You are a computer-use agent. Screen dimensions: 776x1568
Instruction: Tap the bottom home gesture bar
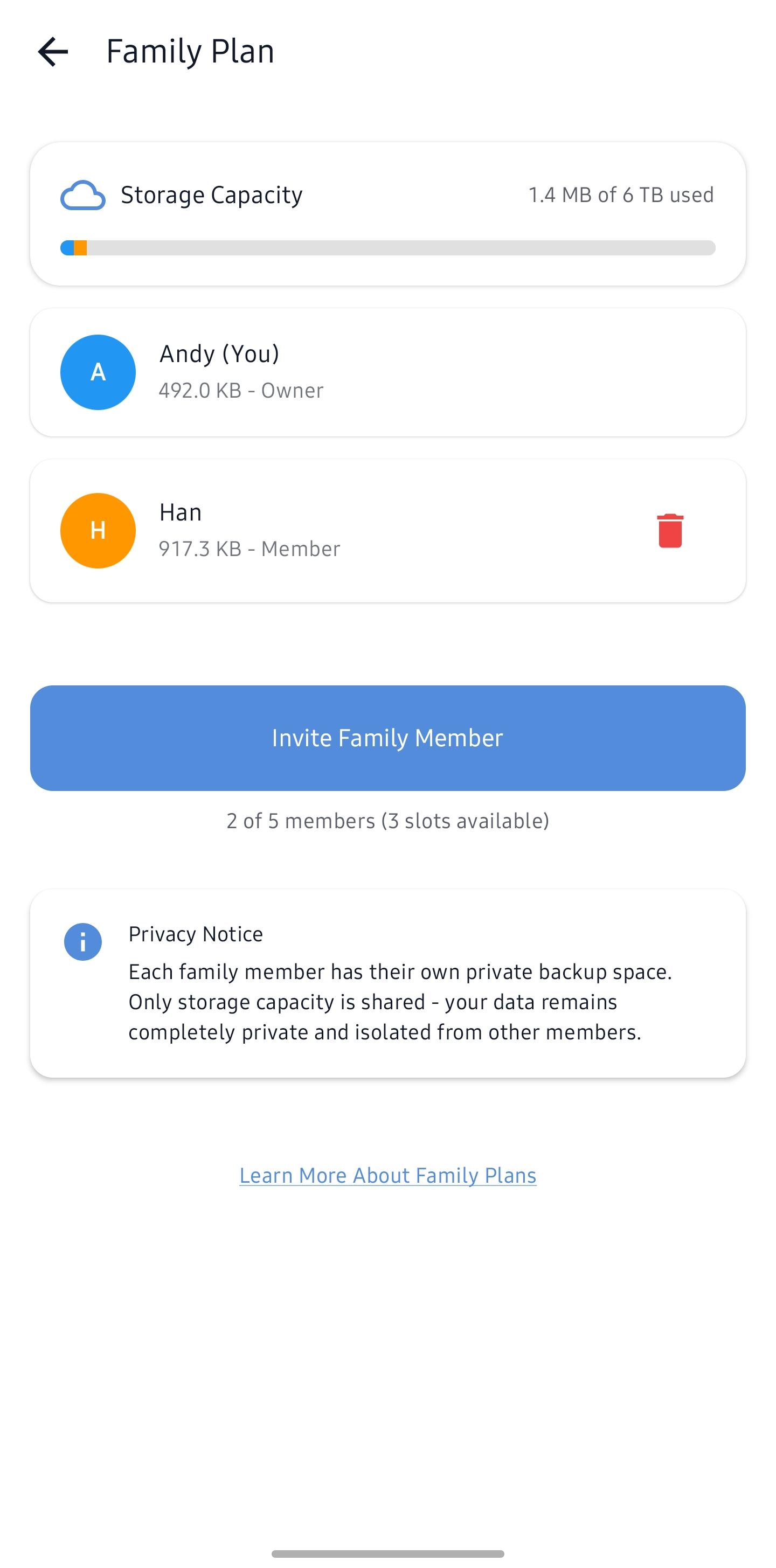tap(387, 1553)
